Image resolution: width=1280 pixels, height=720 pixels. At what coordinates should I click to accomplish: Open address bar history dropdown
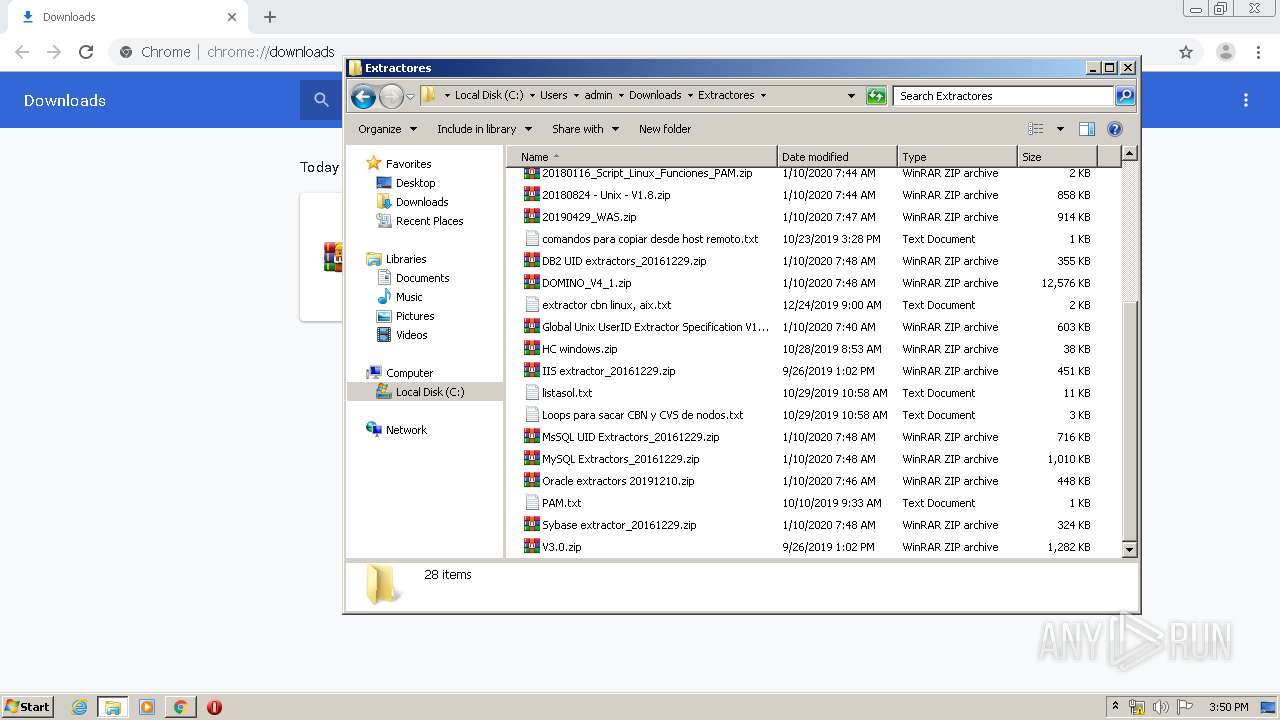[x=851, y=96]
